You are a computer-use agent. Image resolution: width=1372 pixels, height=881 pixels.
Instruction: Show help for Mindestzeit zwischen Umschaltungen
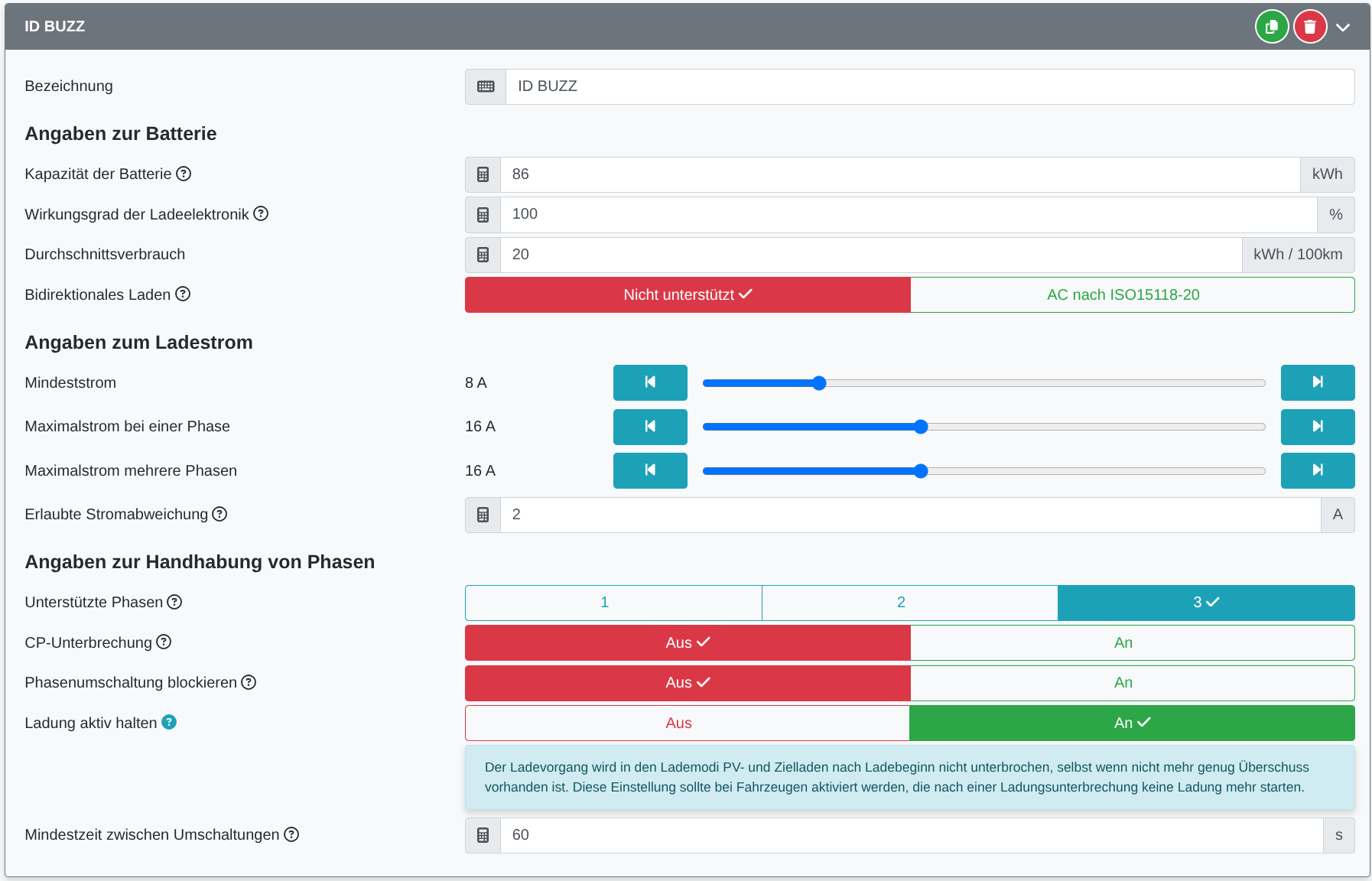(x=291, y=834)
